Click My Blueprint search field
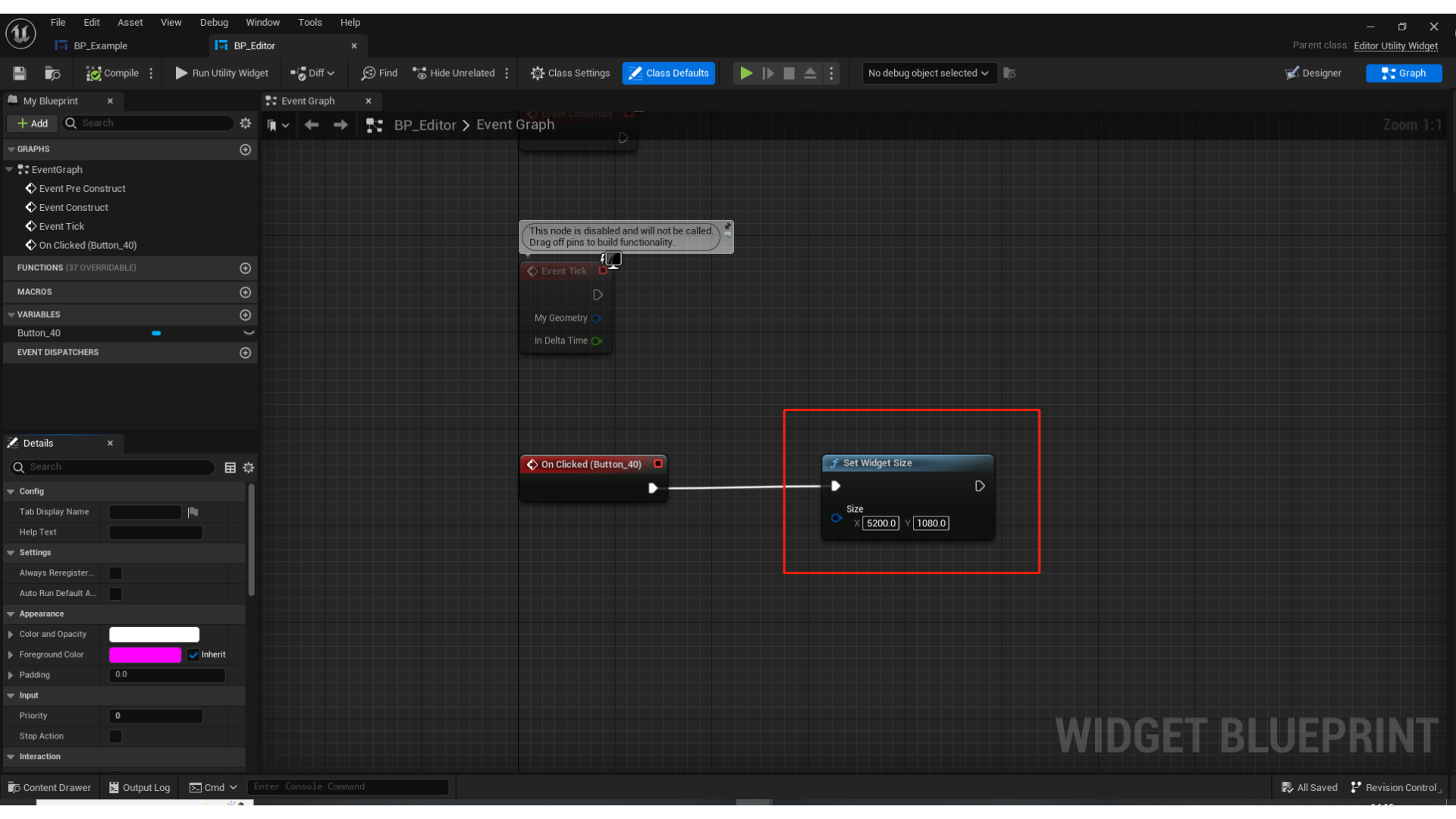Screen dimensions: 1456x819 (149, 123)
